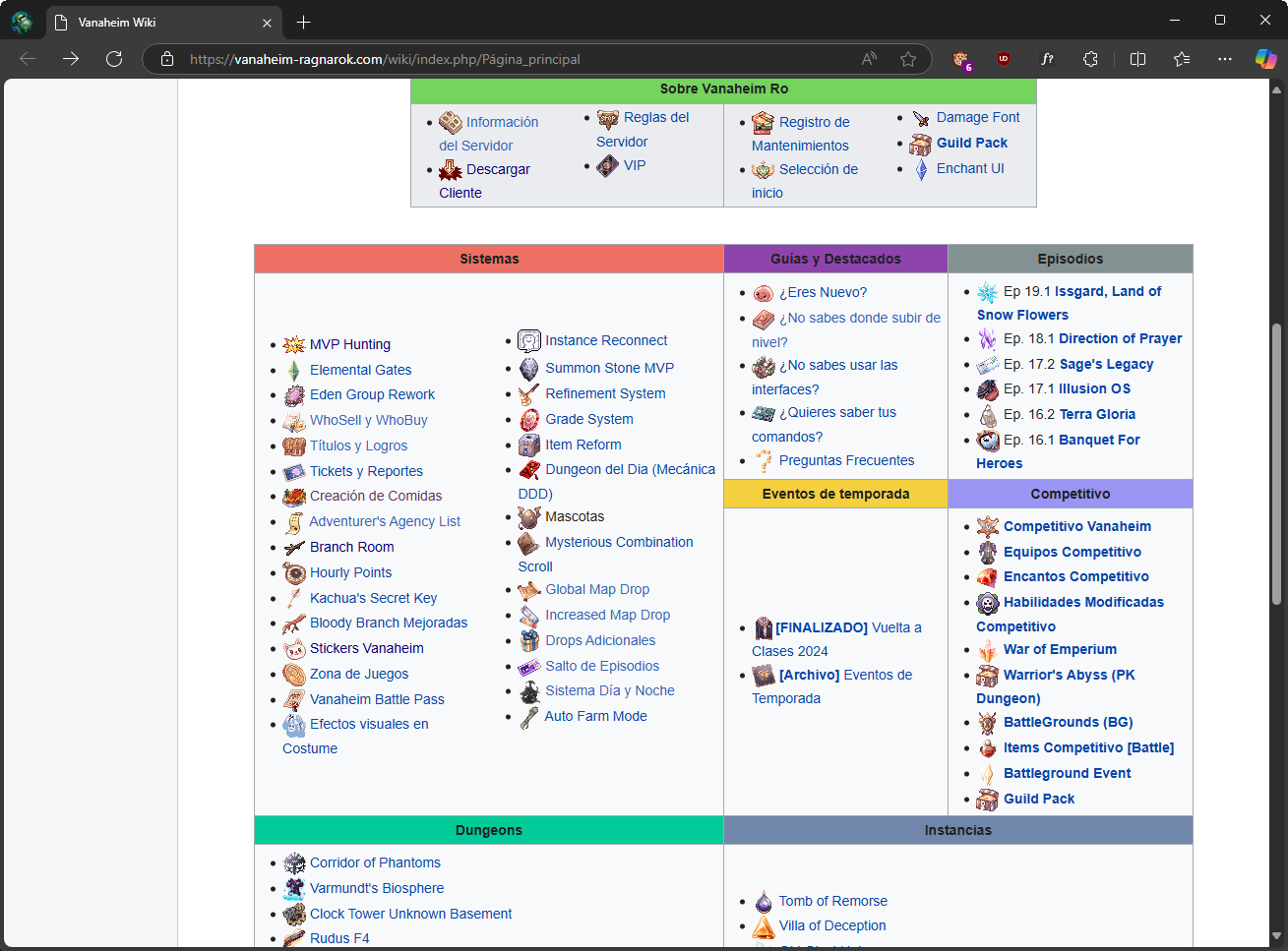Viewport: 1288px width, 951px height.
Task: View site information lock icon
Action: pos(167,59)
